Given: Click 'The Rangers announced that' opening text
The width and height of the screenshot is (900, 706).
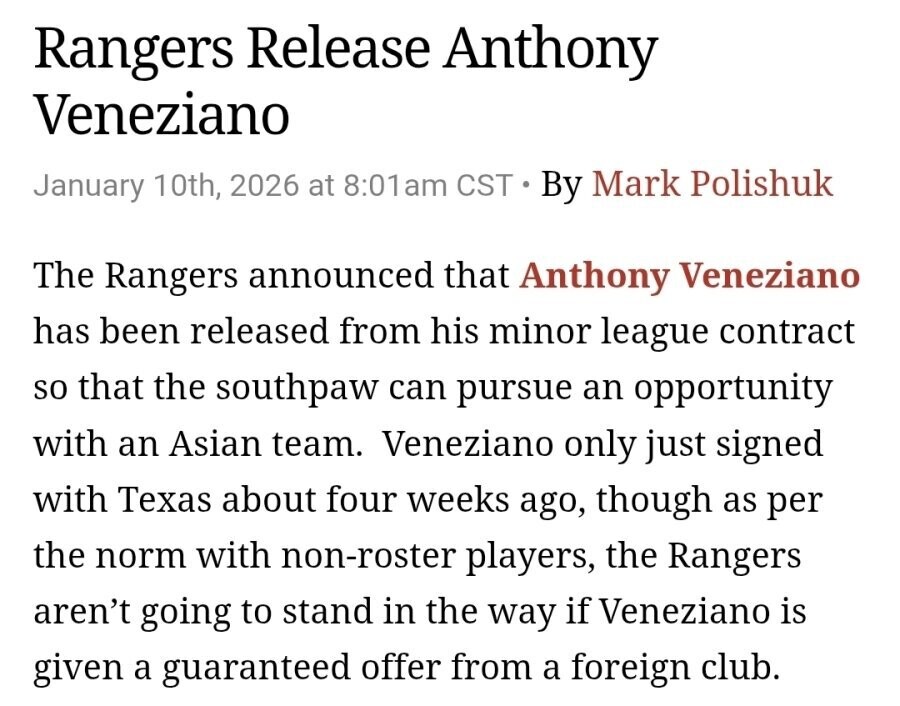Looking at the screenshot, I should [x=271, y=275].
